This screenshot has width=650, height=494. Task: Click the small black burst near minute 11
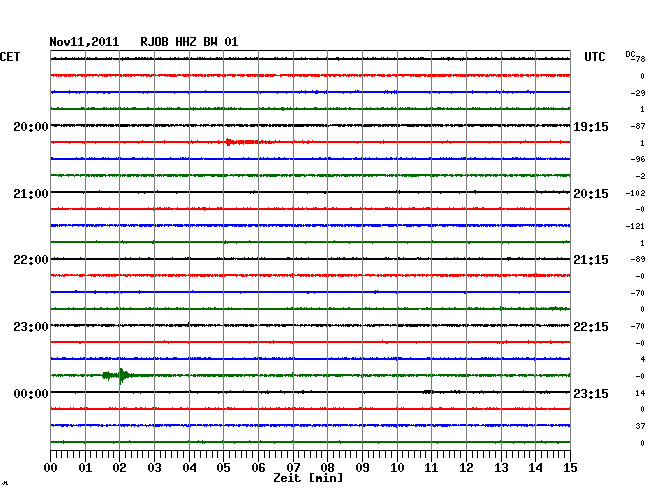click(428, 392)
